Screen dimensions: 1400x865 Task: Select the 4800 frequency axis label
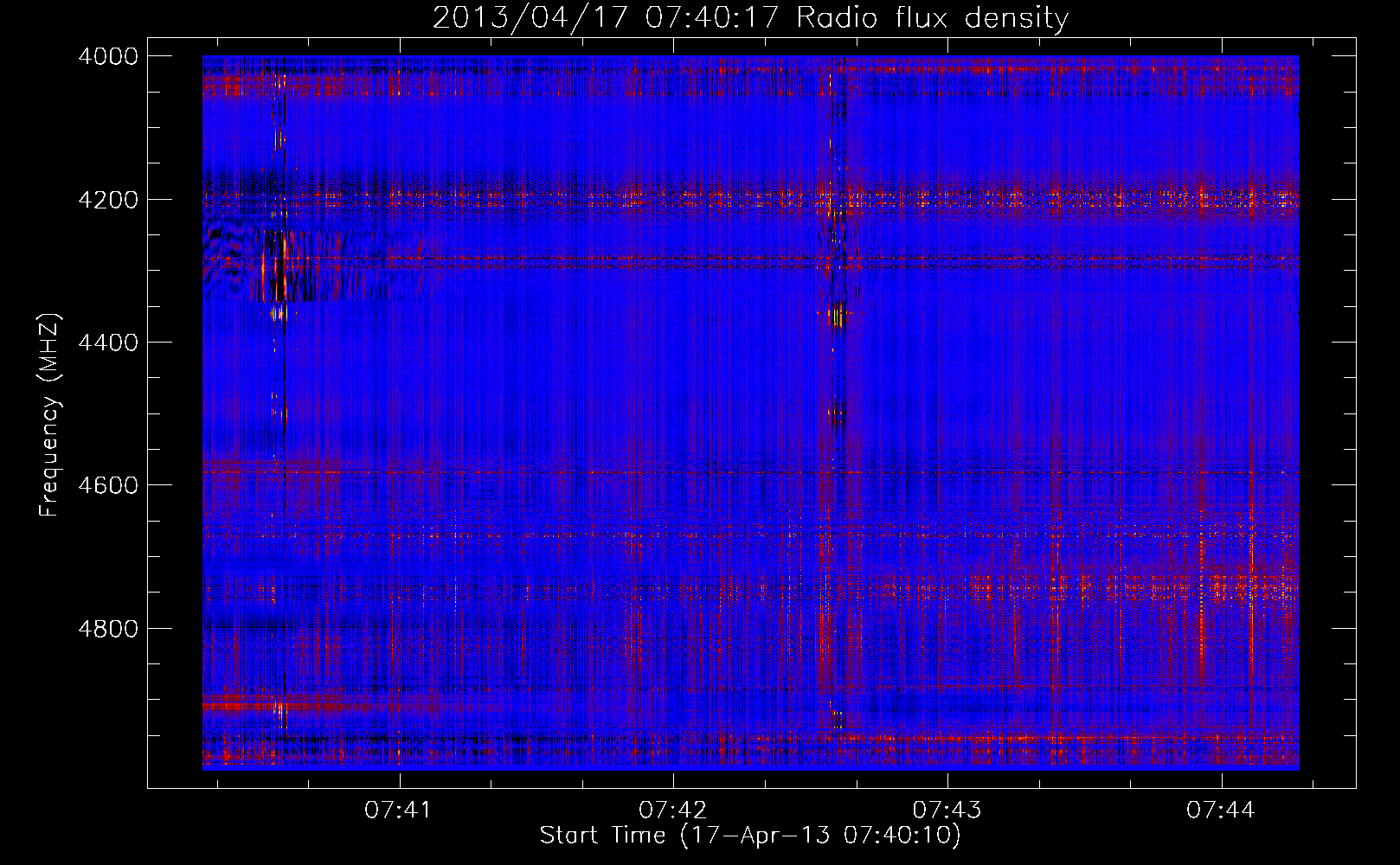(108, 628)
